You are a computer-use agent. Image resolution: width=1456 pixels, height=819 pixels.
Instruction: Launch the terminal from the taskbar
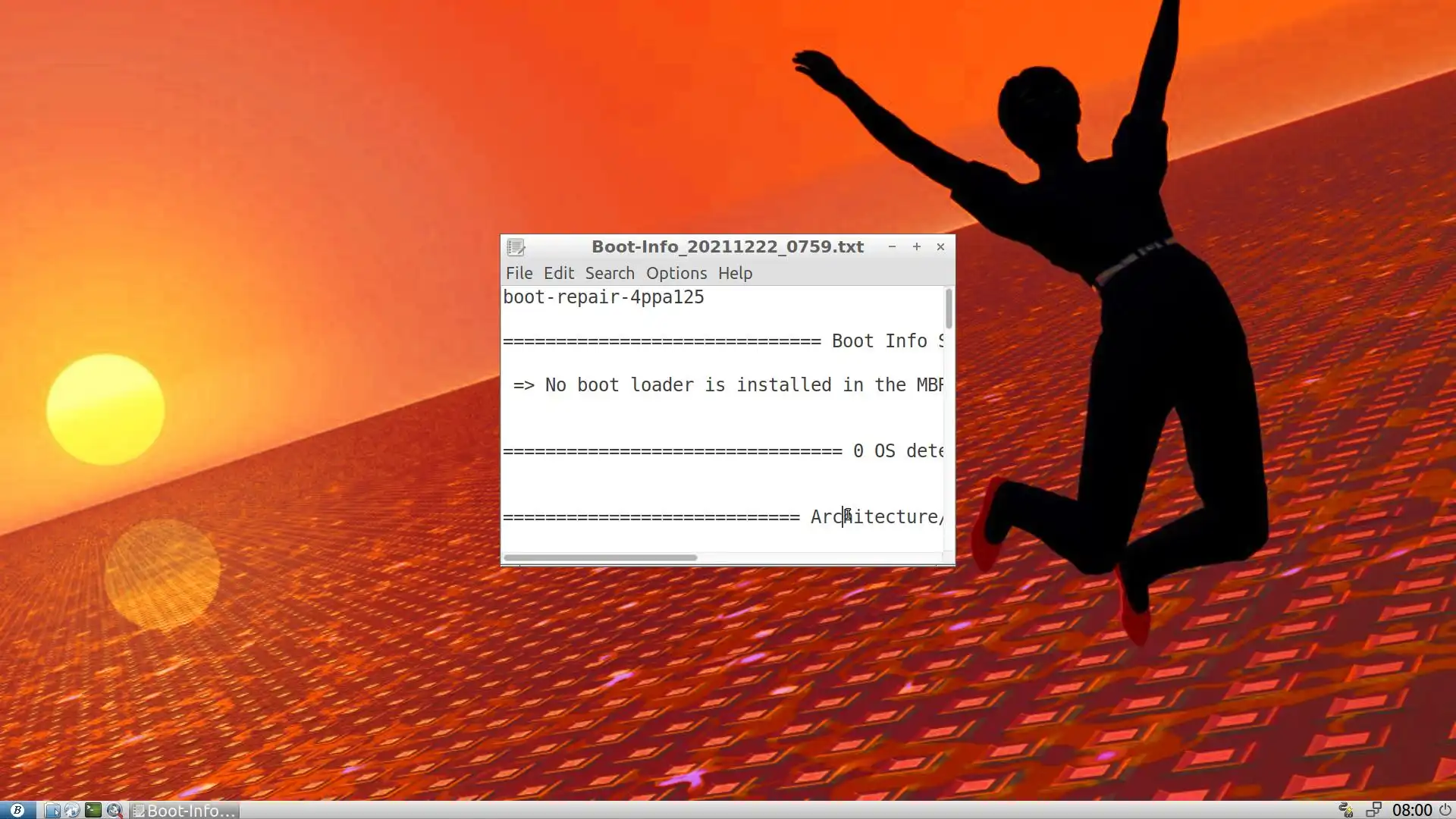(x=93, y=810)
